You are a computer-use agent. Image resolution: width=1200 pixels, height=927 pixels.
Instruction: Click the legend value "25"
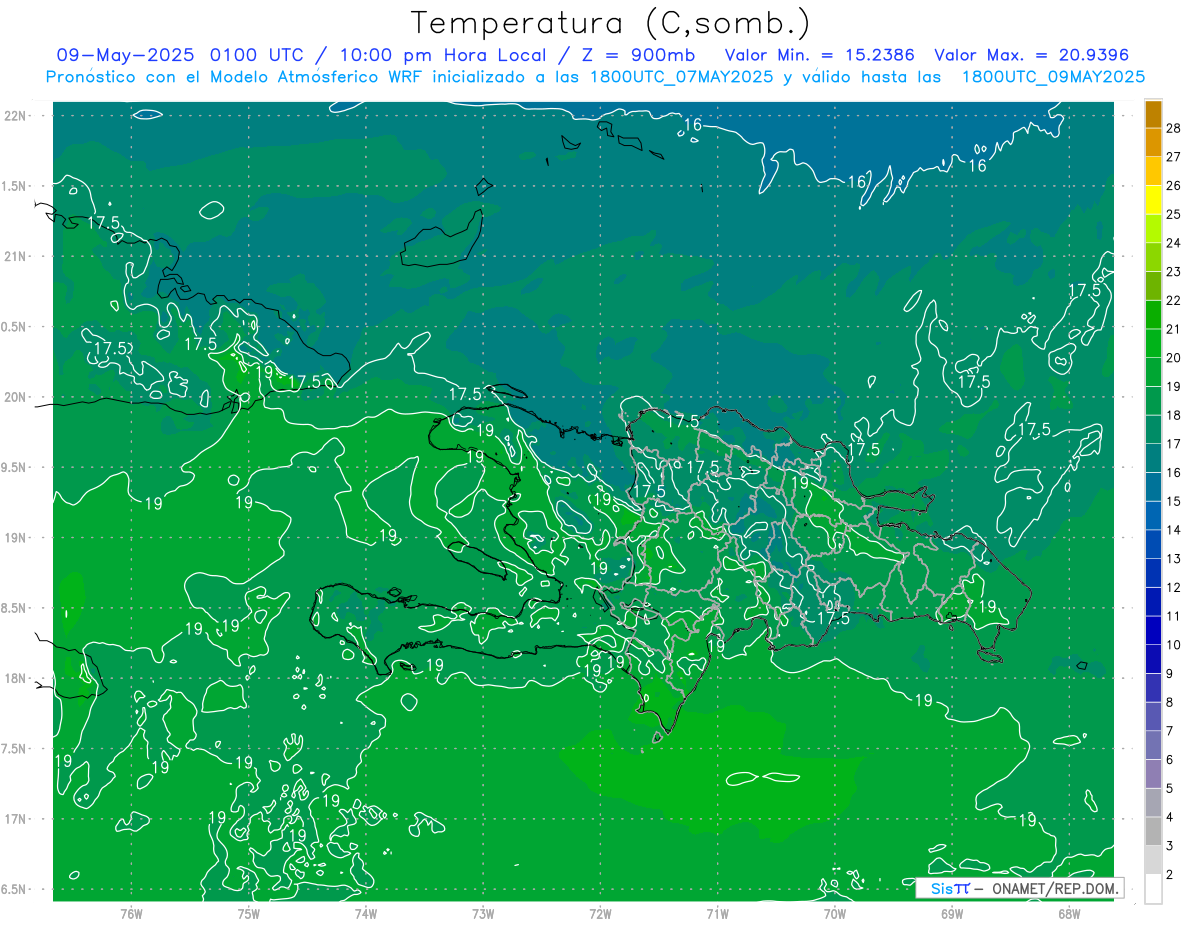[x=1174, y=214]
